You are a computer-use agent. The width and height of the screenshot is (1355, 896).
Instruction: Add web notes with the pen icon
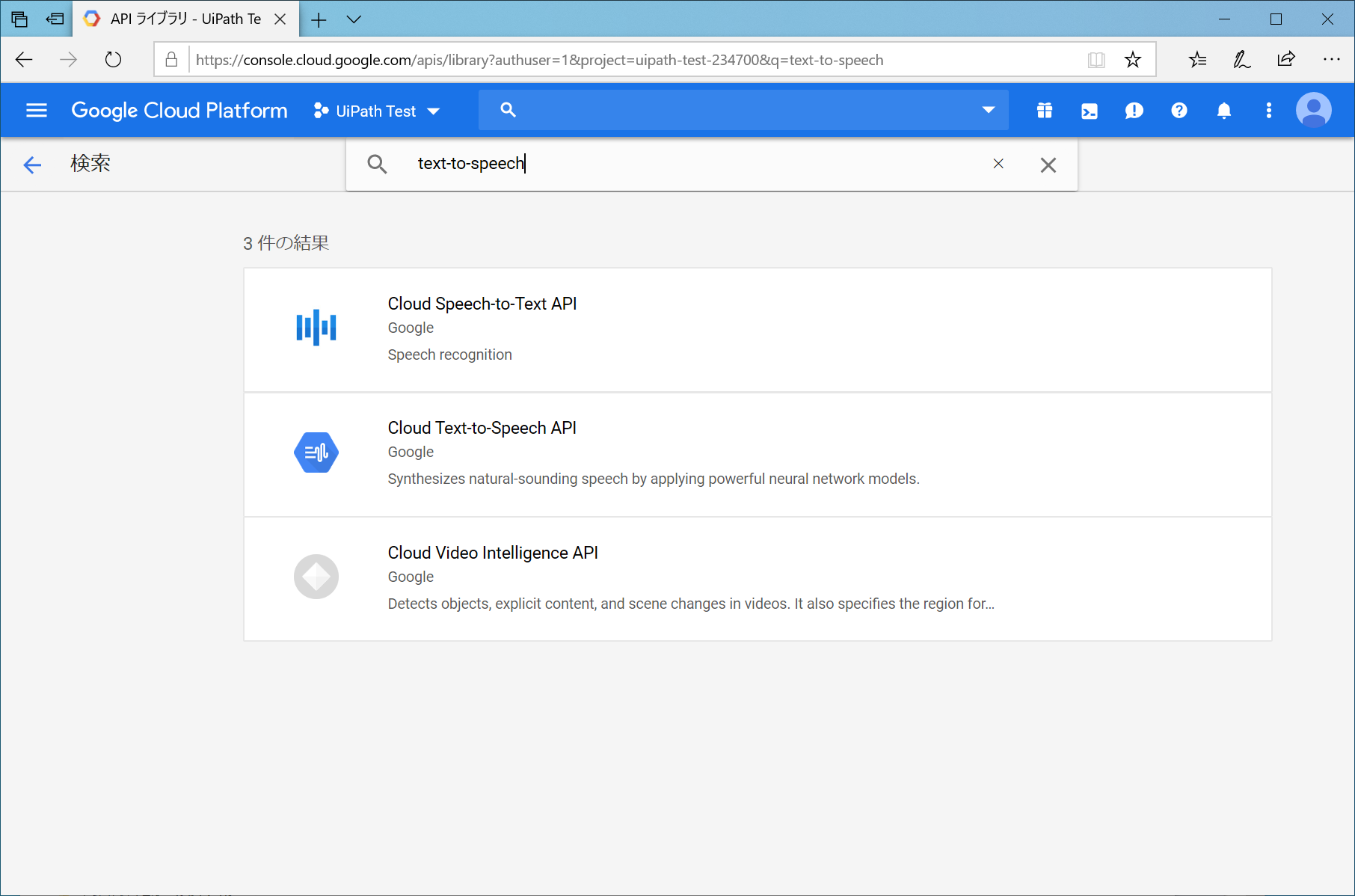coord(1242,60)
